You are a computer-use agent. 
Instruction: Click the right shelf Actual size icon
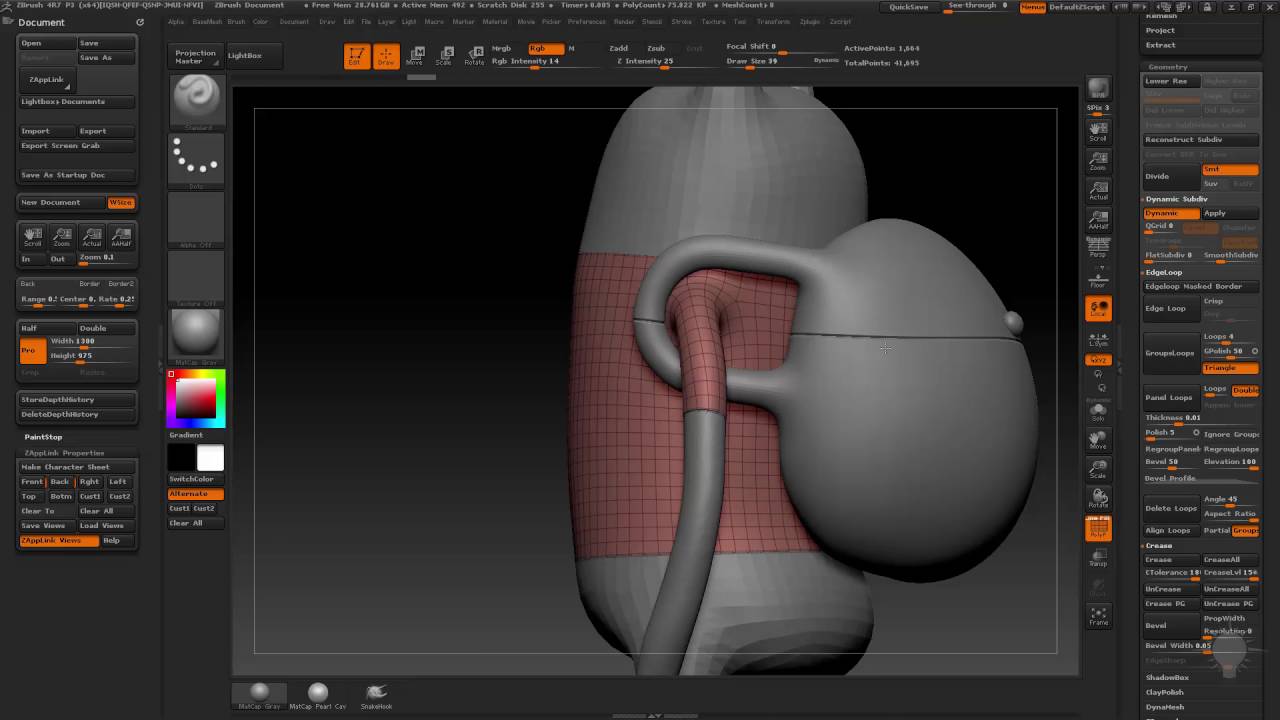click(1098, 190)
